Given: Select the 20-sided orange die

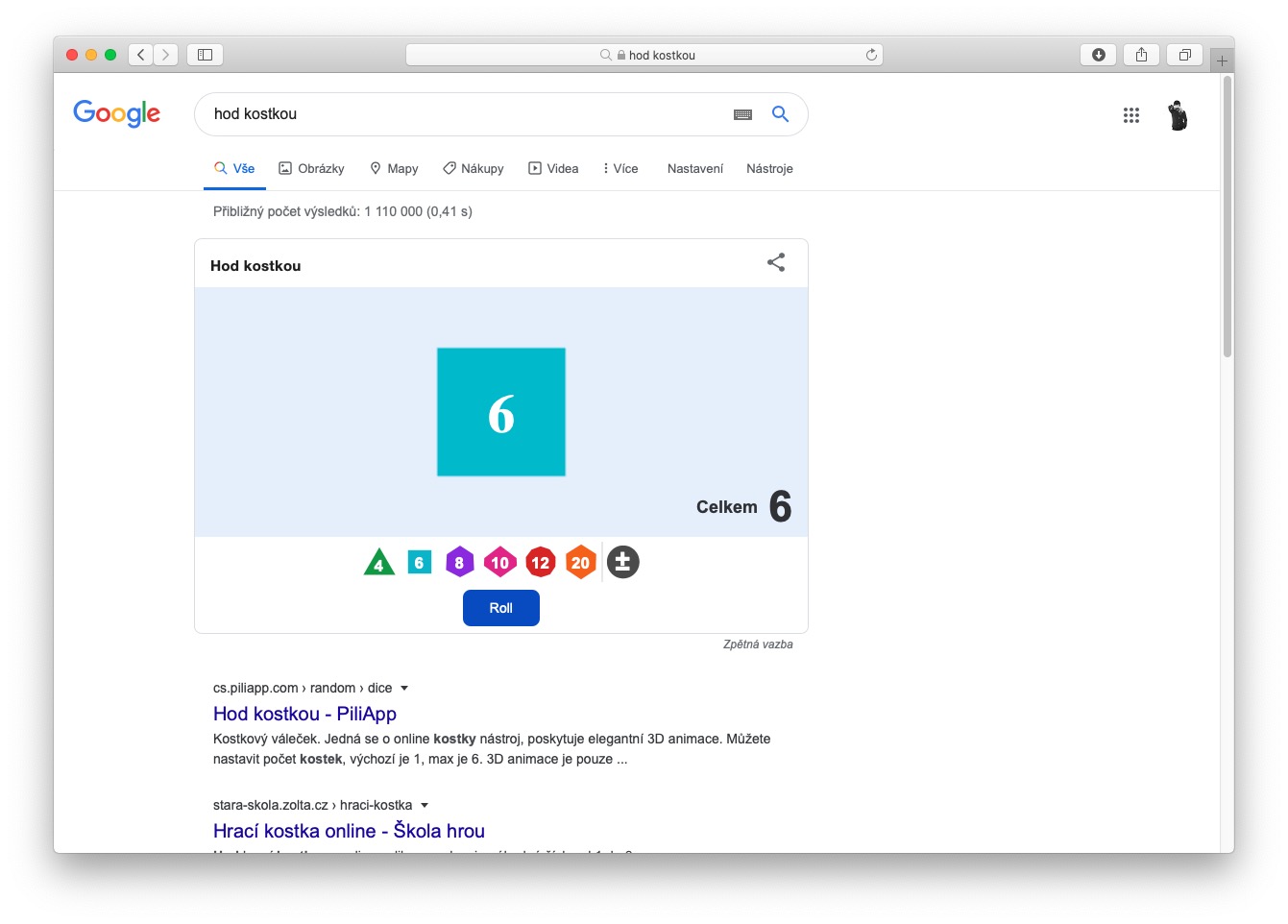Looking at the screenshot, I should (580, 562).
